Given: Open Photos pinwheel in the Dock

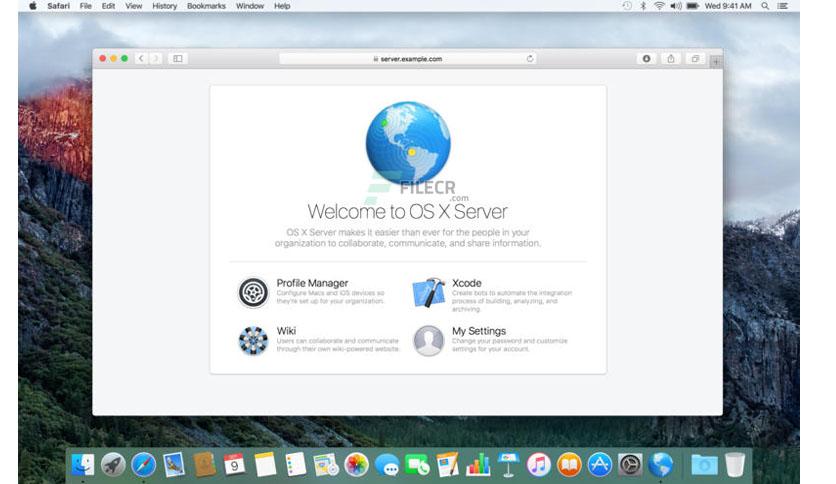Looking at the screenshot, I should click(x=356, y=465).
